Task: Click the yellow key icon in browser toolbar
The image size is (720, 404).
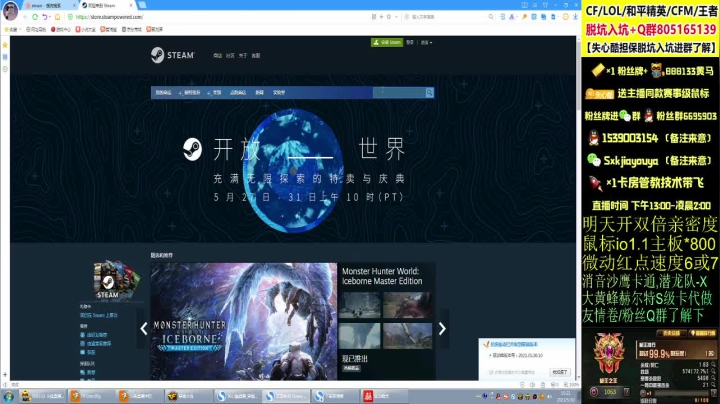Action: (x=524, y=17)
